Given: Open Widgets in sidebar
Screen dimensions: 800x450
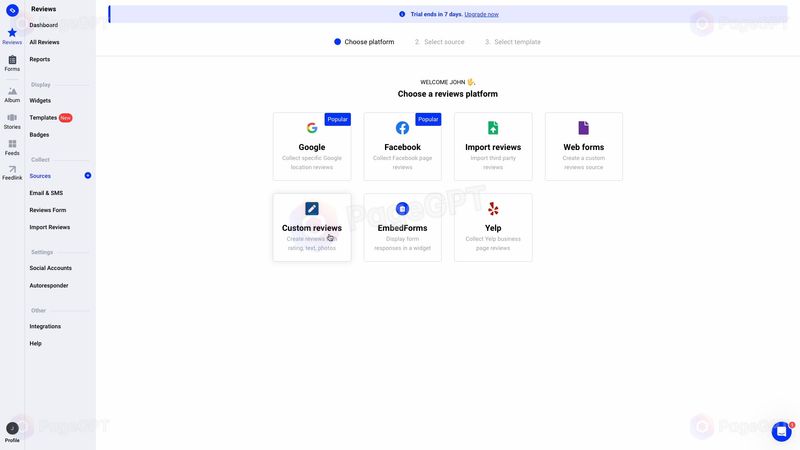Looking at the screenshot, I should click(x=40, y=101).
